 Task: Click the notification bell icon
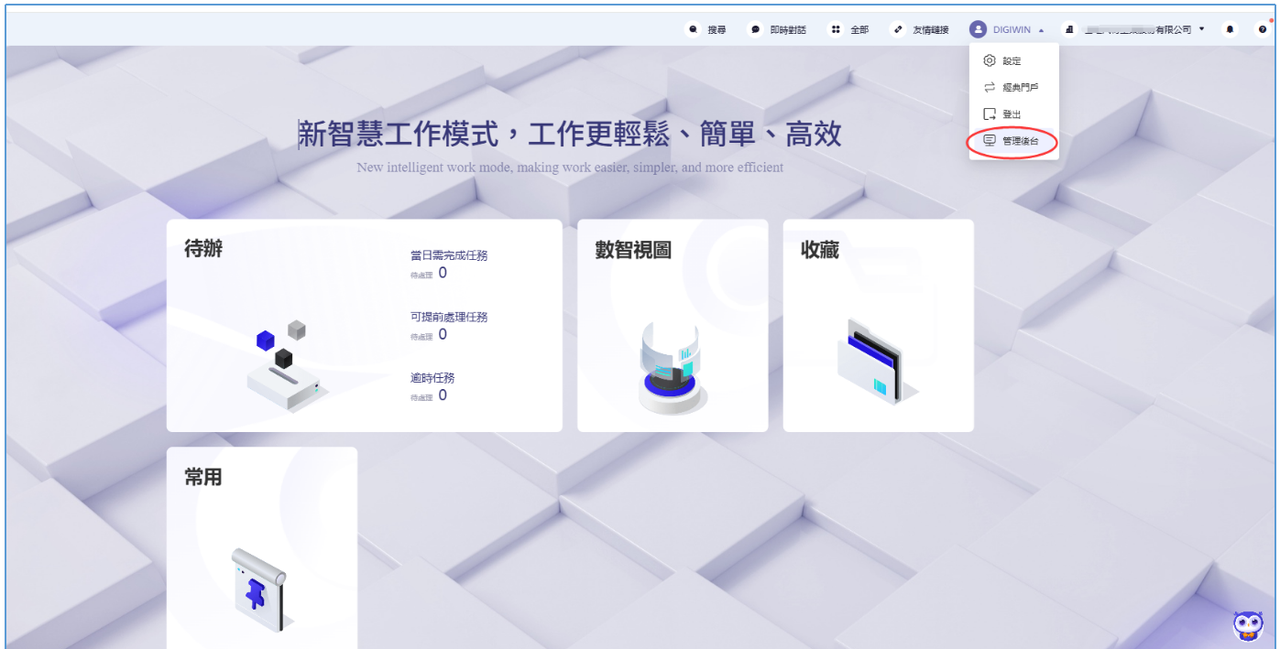click(x=1230, y=30)
